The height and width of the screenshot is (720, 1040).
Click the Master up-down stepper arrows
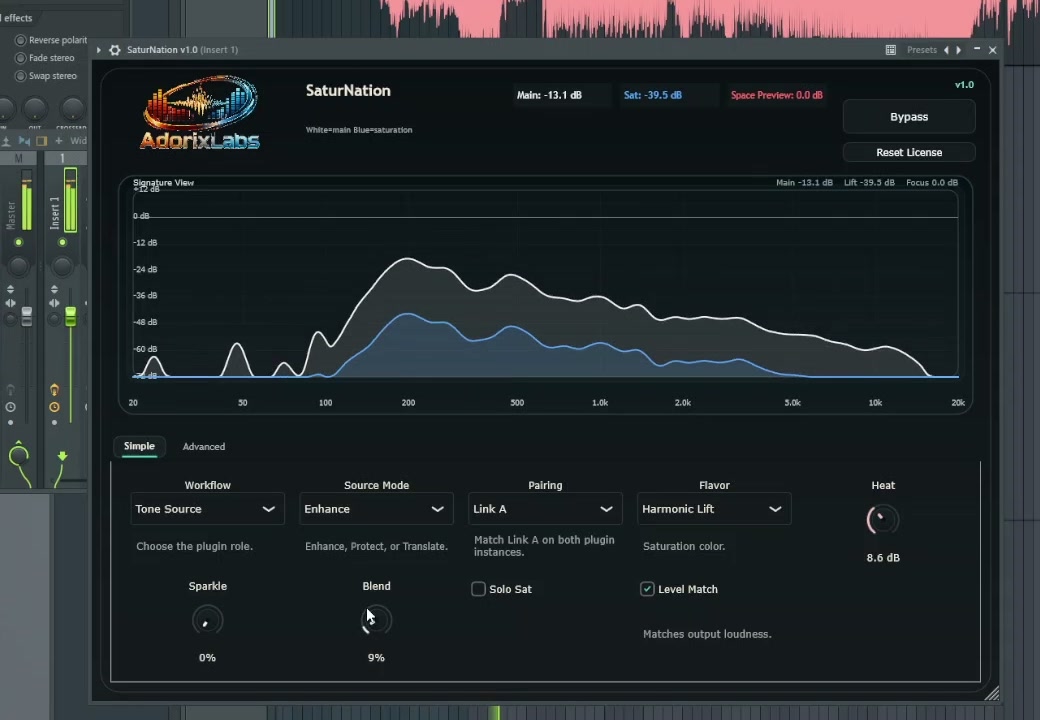(11, 290)
